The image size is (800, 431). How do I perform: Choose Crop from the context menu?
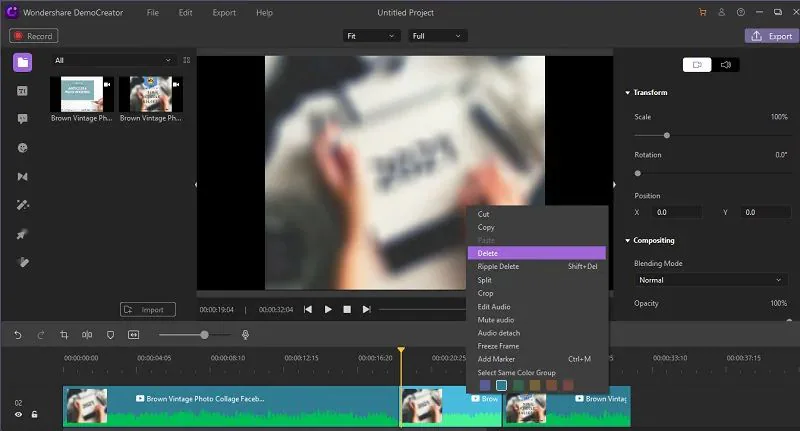coord(537,293)
